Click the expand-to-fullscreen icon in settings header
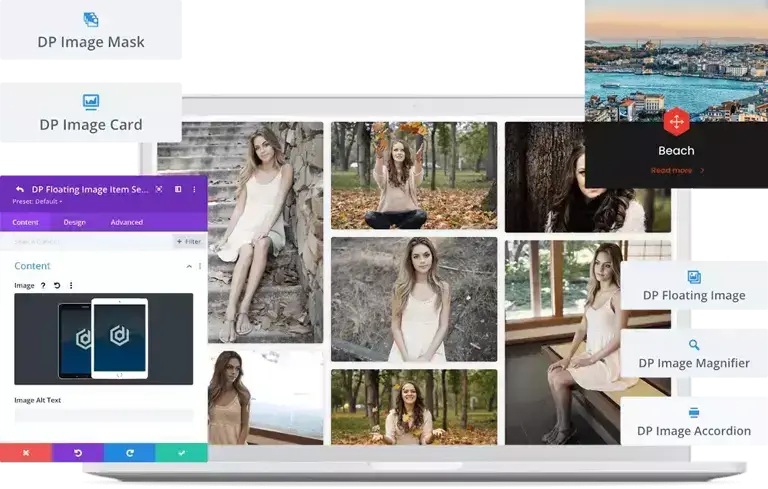The image size is (768, 489). coord(159,189)
